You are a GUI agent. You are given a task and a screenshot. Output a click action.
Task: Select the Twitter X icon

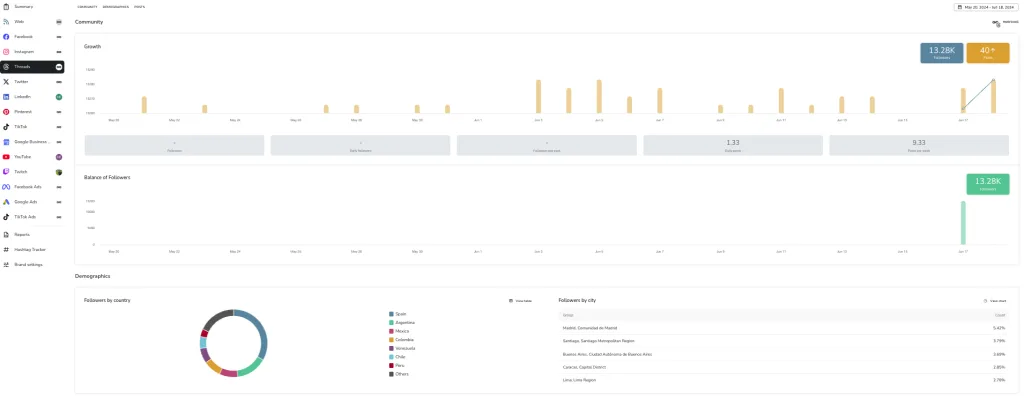6,82
